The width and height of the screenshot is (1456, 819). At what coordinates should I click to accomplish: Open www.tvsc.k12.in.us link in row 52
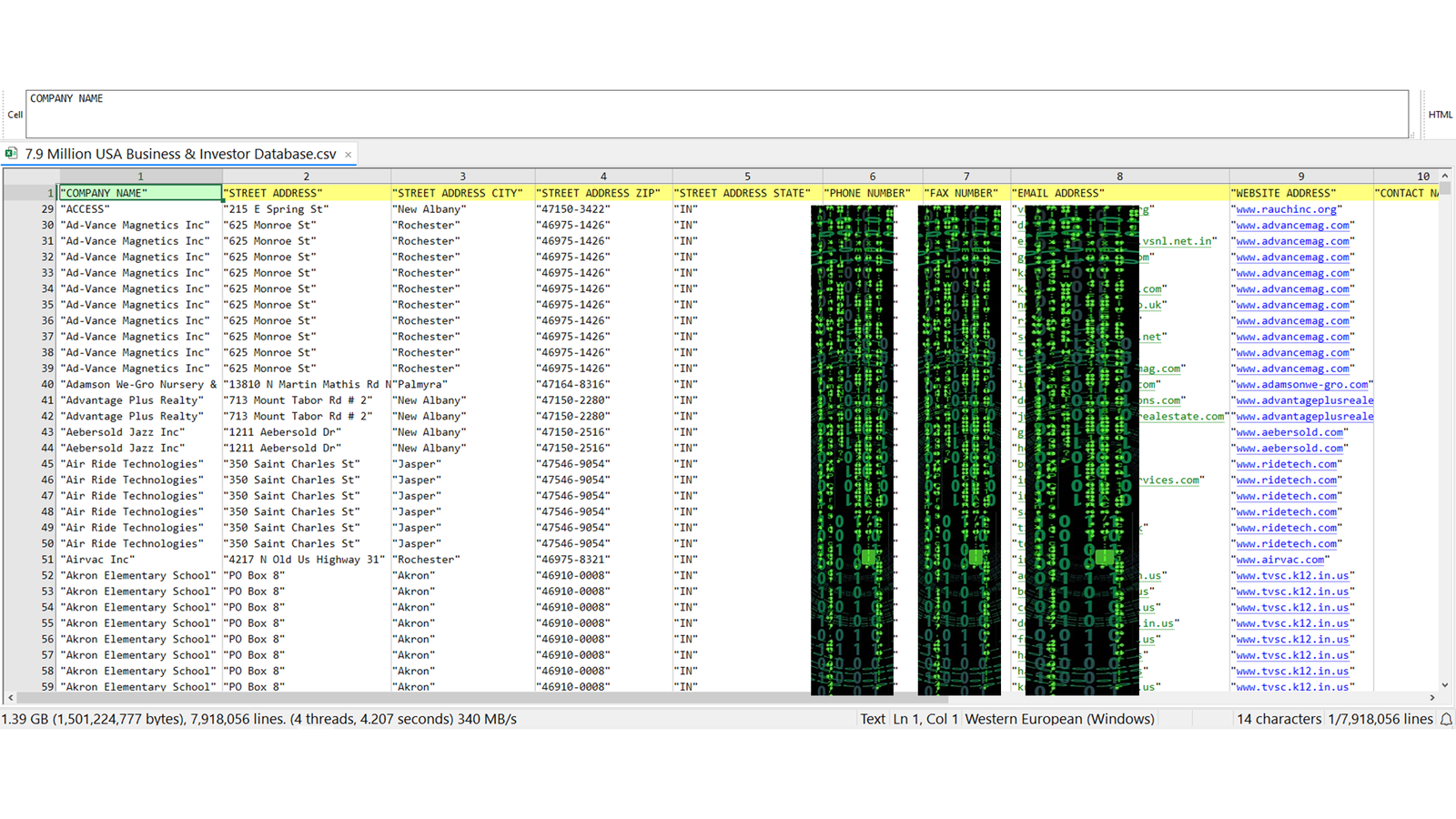[x=1292, y=576]
